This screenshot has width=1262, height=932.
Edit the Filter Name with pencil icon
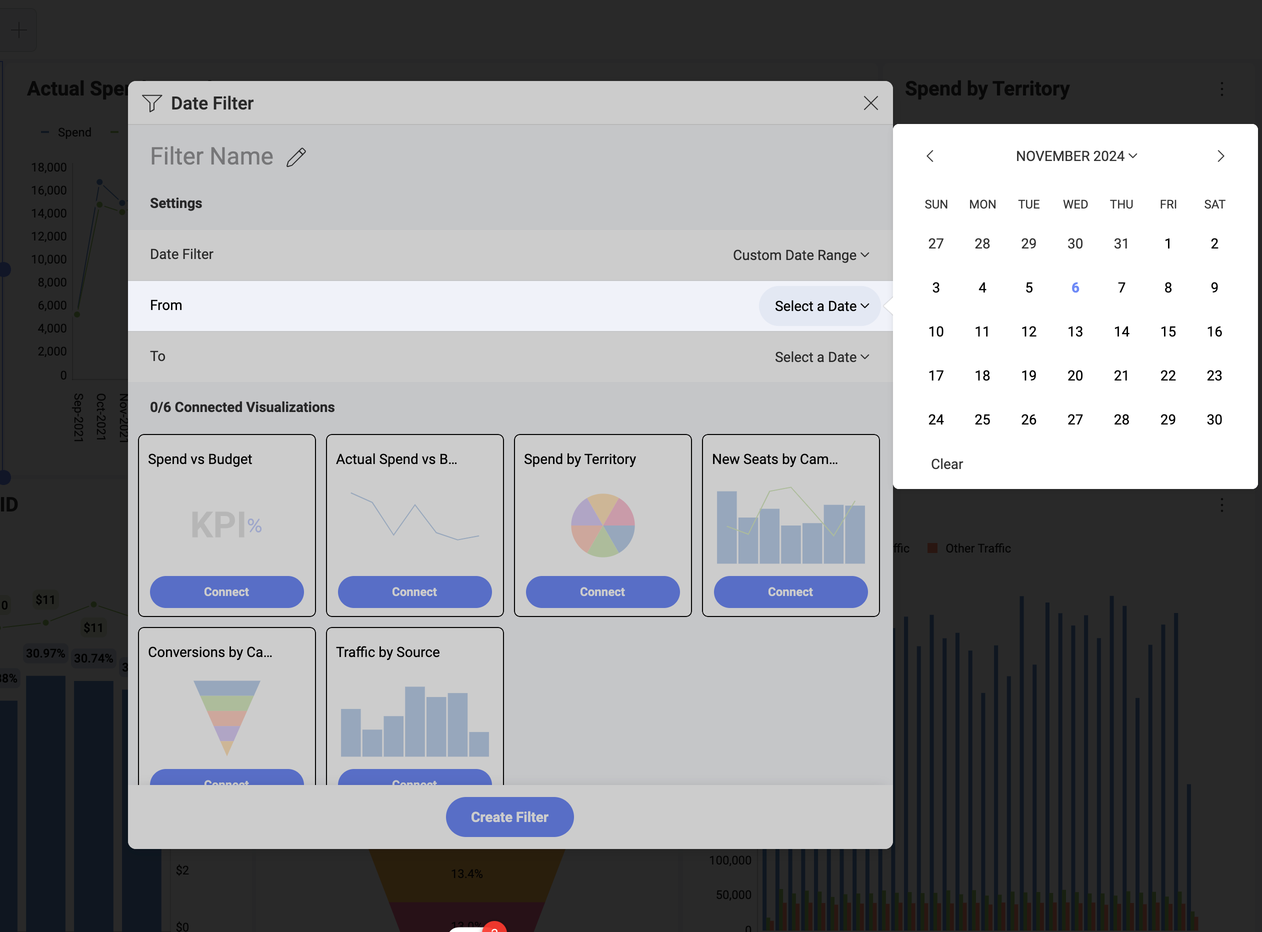pyautogui.click(x=296, y=157)
